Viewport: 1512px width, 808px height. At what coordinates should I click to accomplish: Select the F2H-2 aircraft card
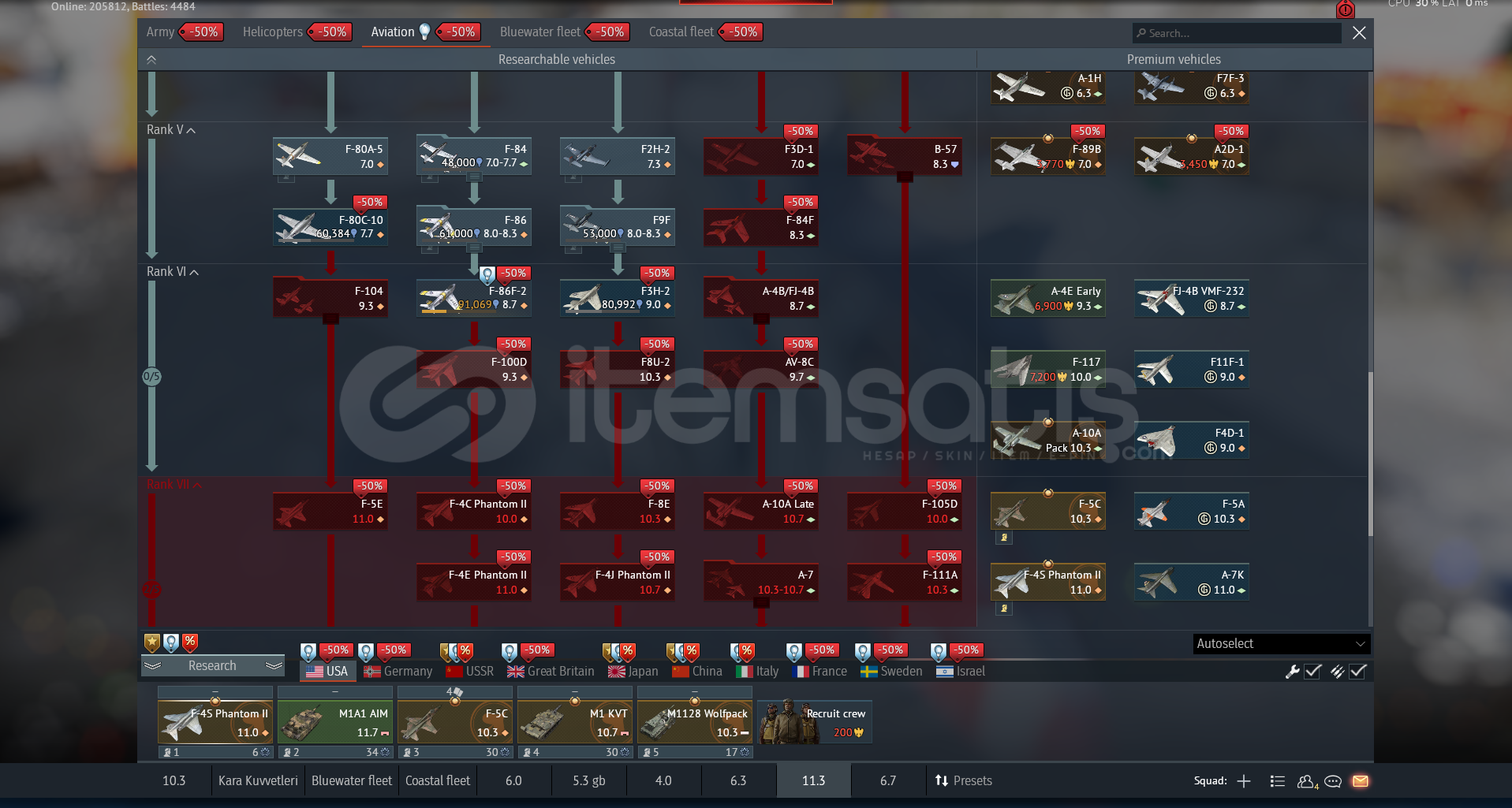tap(617, 156)
